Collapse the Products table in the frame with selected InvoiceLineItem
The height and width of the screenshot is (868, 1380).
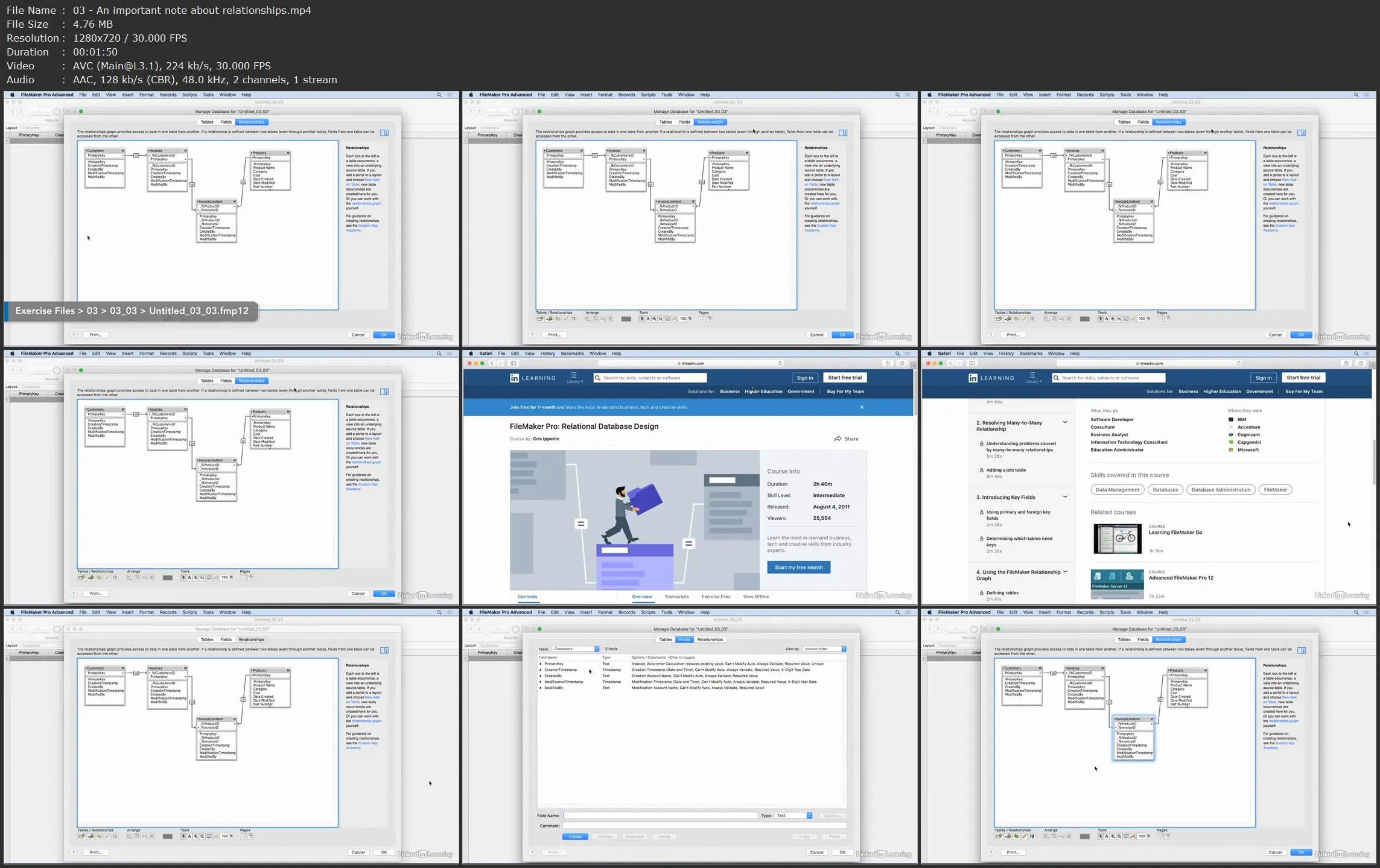(1205, 670)
